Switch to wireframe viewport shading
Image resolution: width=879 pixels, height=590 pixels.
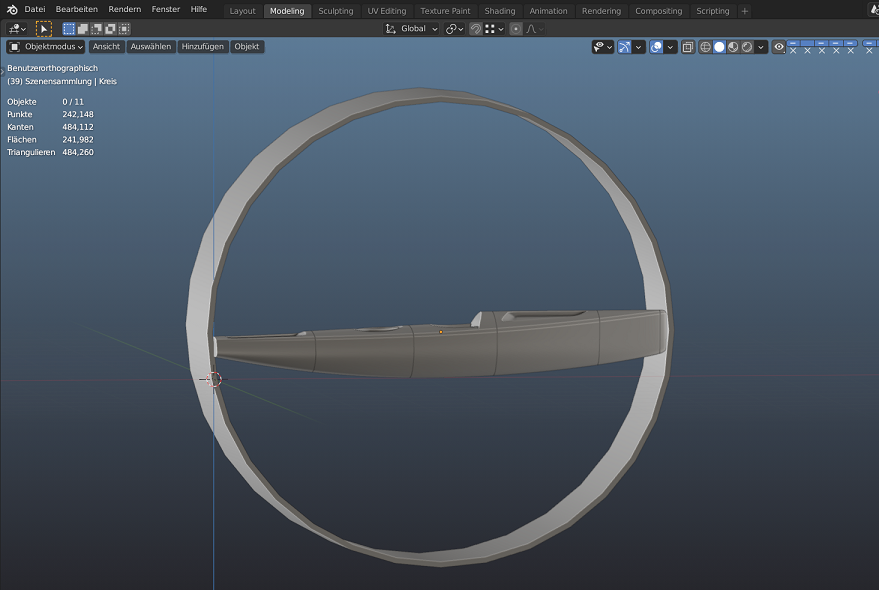[705, 47]
